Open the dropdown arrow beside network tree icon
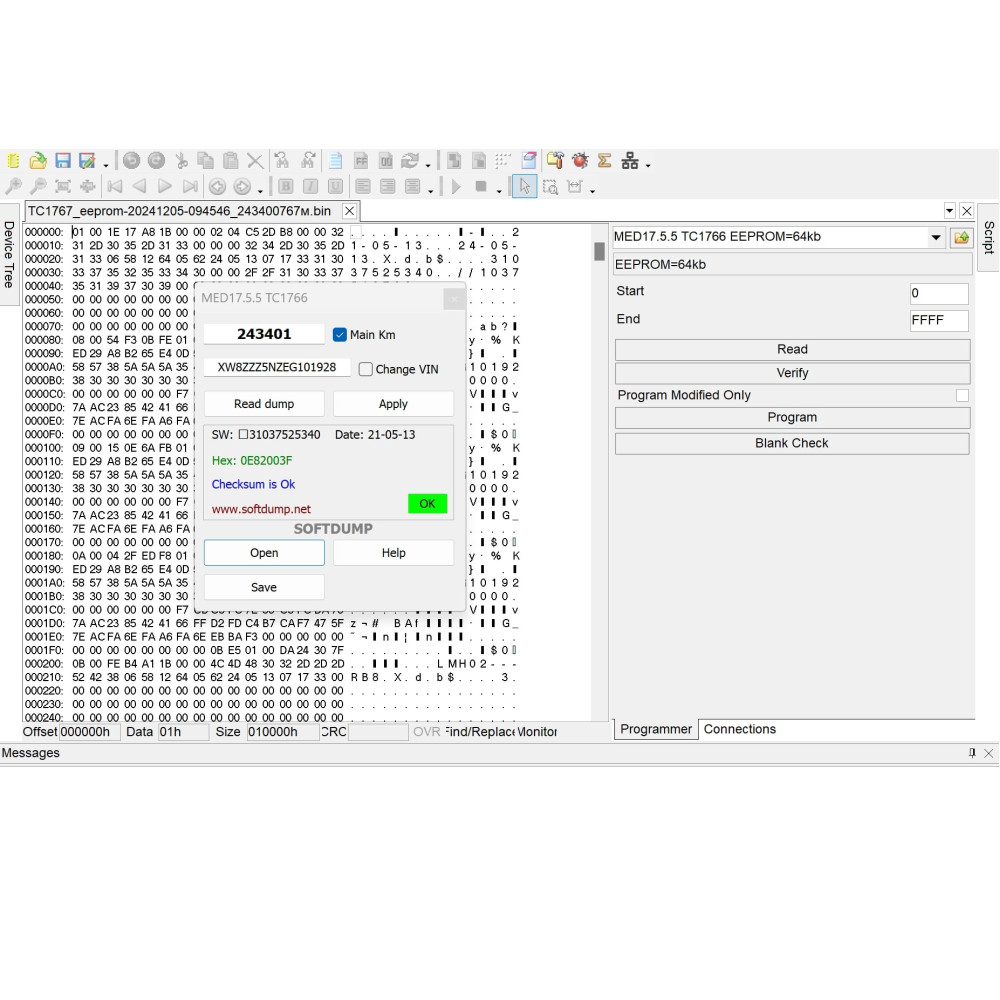The height and width of the screenshot is (1000, 1000). coord(648,166)
